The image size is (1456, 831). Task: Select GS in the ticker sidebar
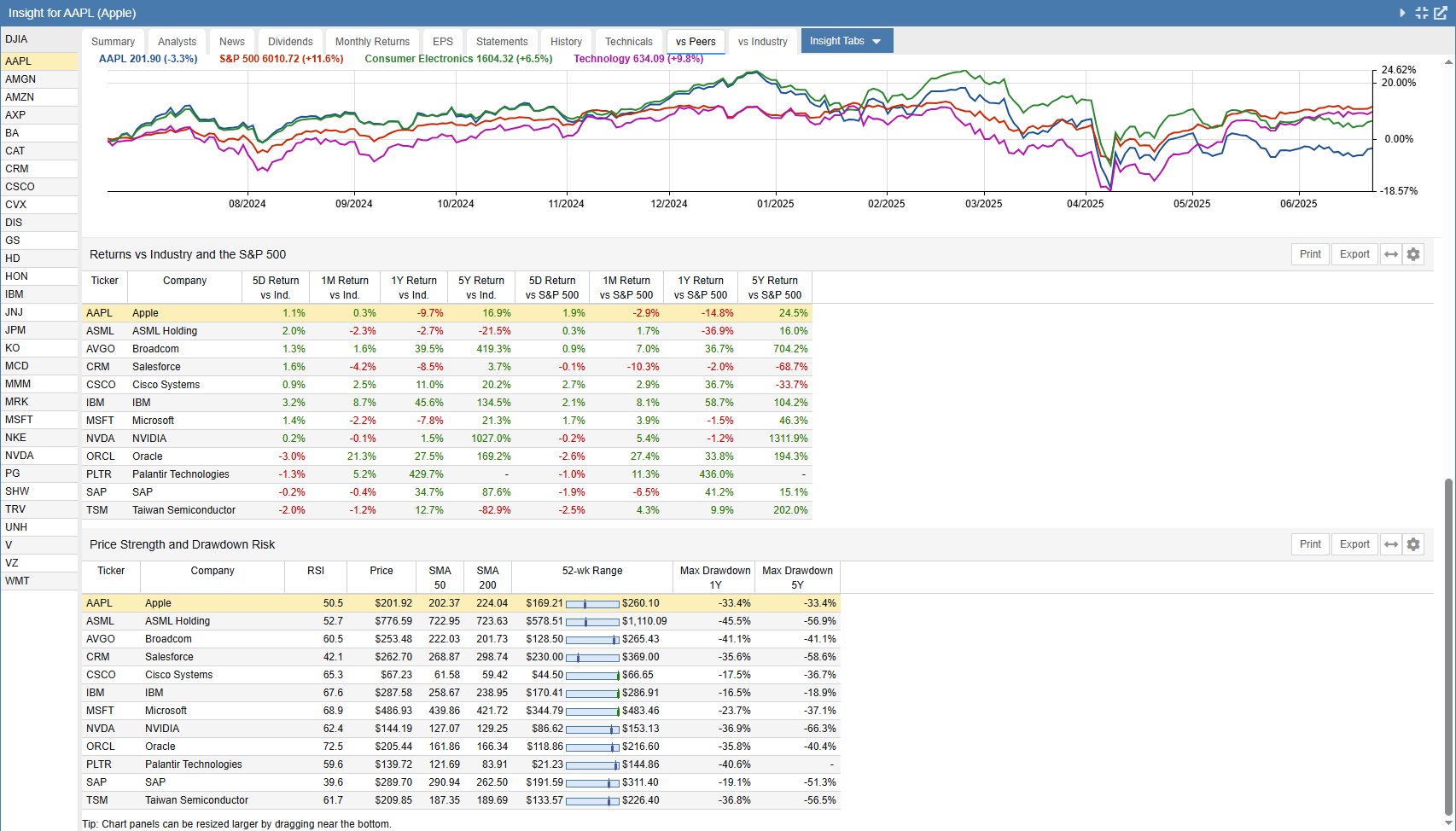(39, 241)
